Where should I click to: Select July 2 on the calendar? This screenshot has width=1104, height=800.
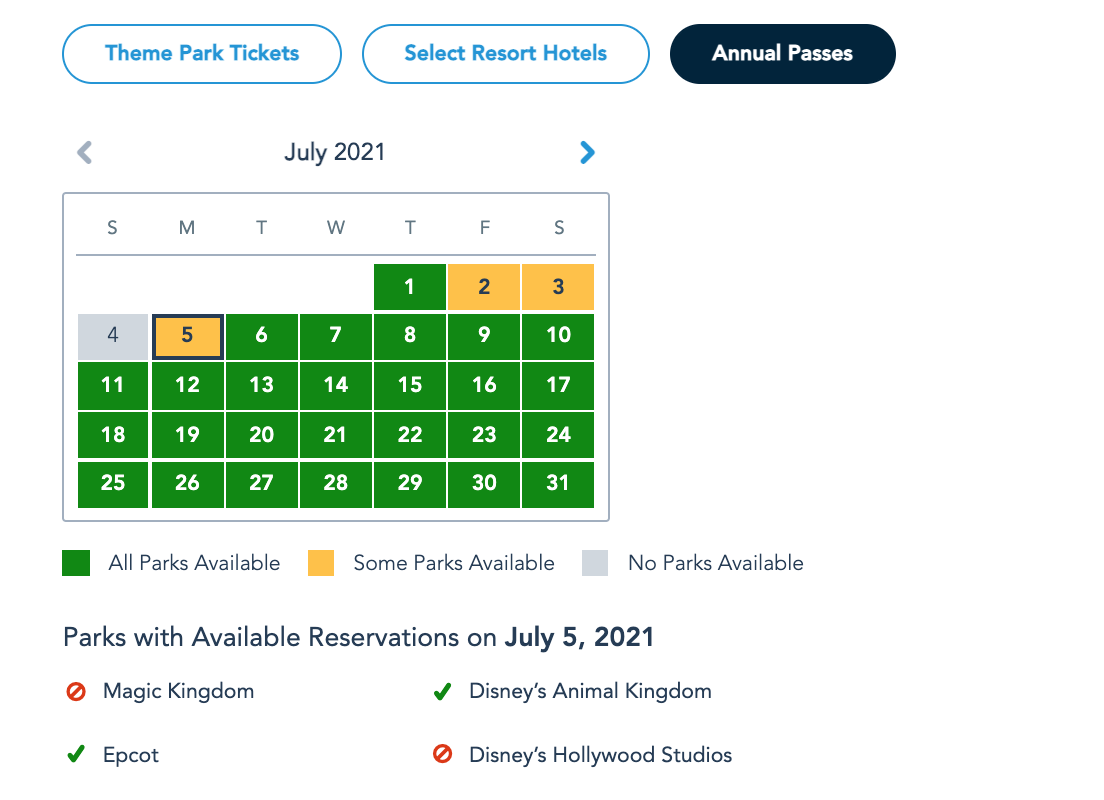484,287
